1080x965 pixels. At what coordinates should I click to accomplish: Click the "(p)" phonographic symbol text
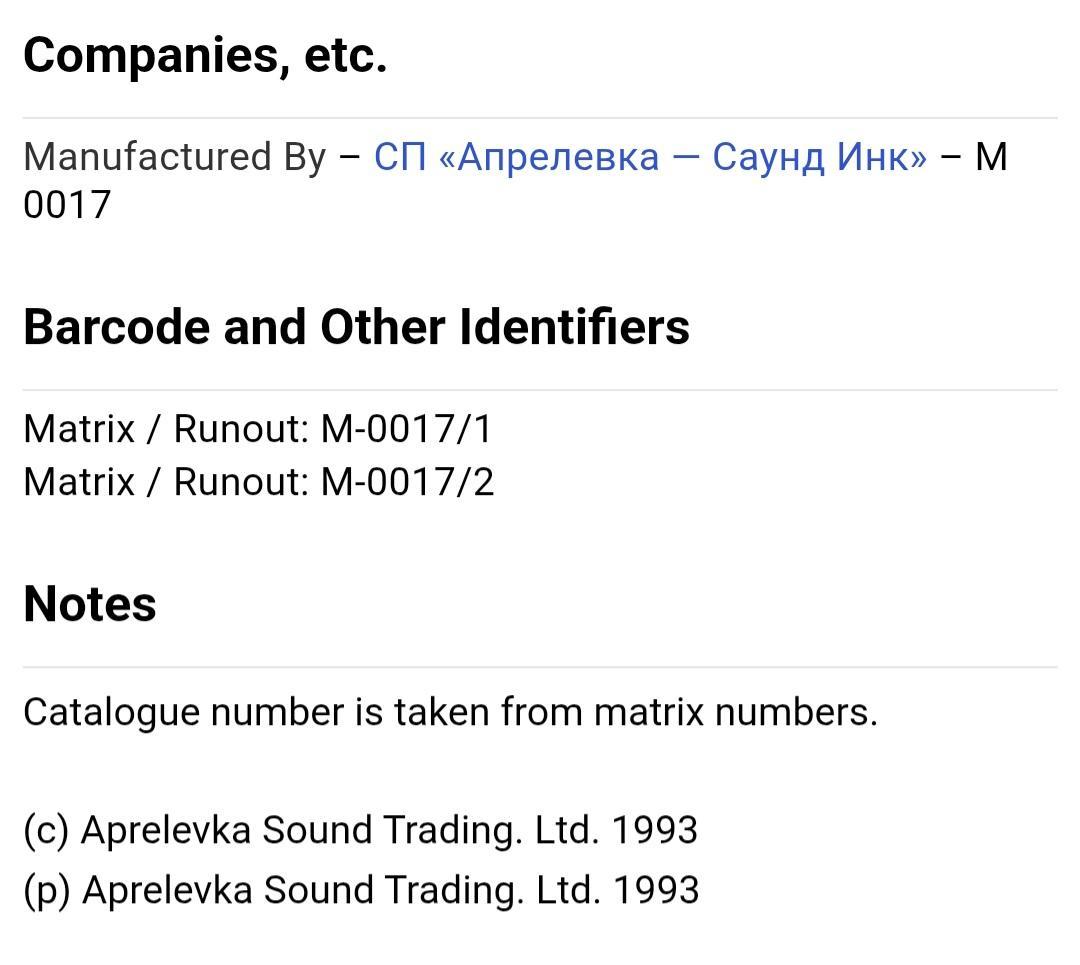pyautogui.click(x=47, y=890)
